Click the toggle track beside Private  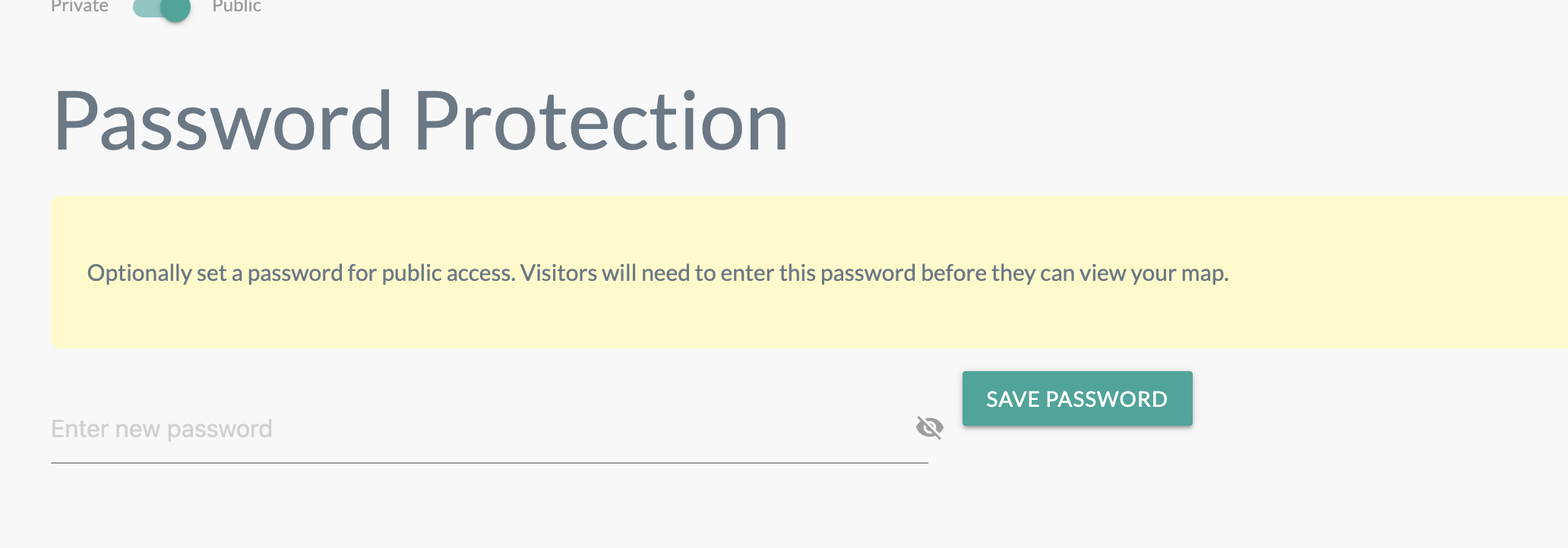tap(144, 8)
